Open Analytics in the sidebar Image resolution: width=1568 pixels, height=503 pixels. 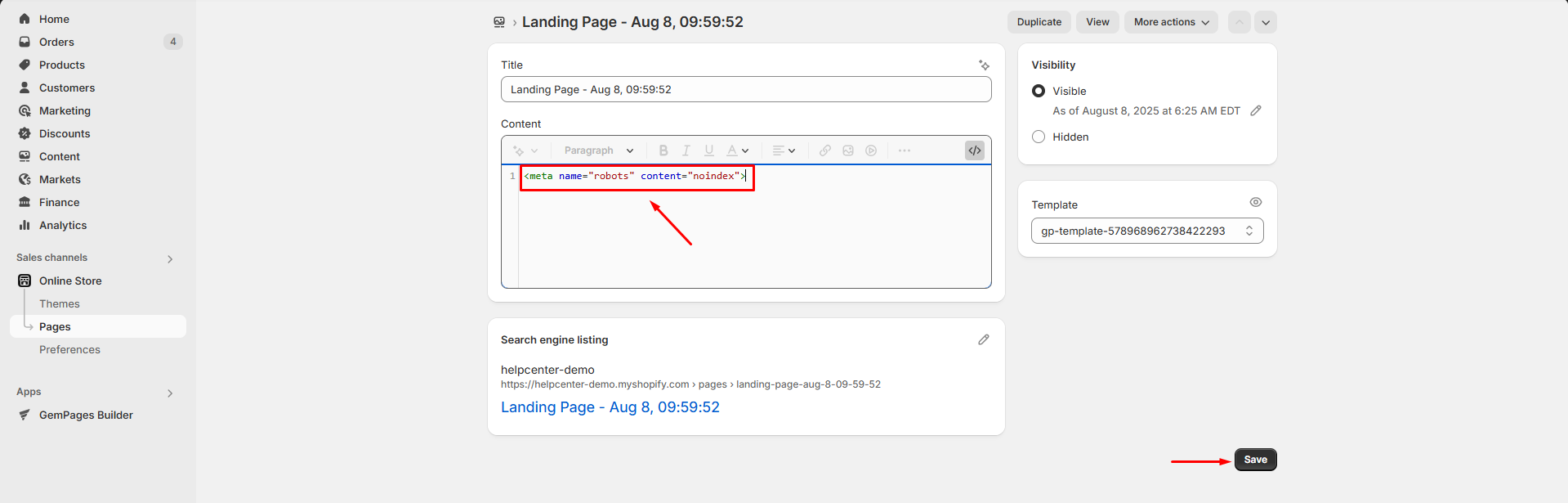tap(63, 225)
